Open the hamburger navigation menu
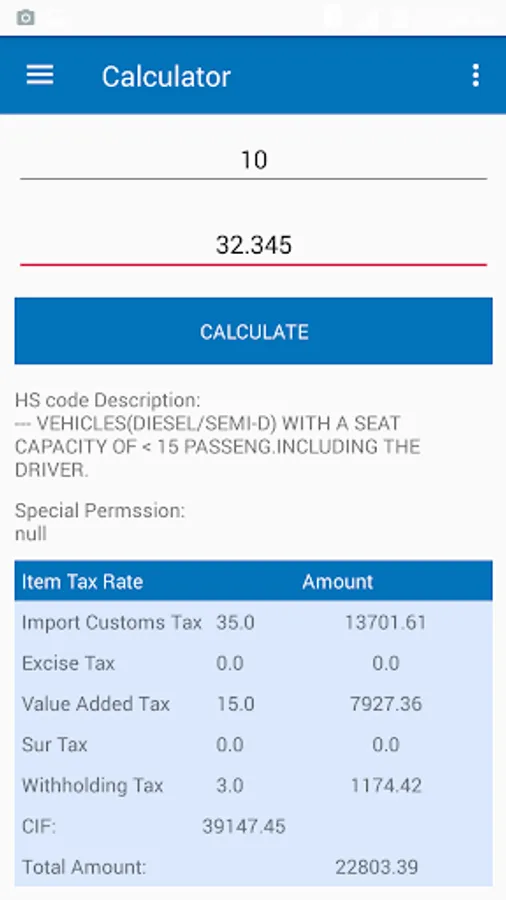The height and width of the screenshot is (900, 506). [40, 75]
